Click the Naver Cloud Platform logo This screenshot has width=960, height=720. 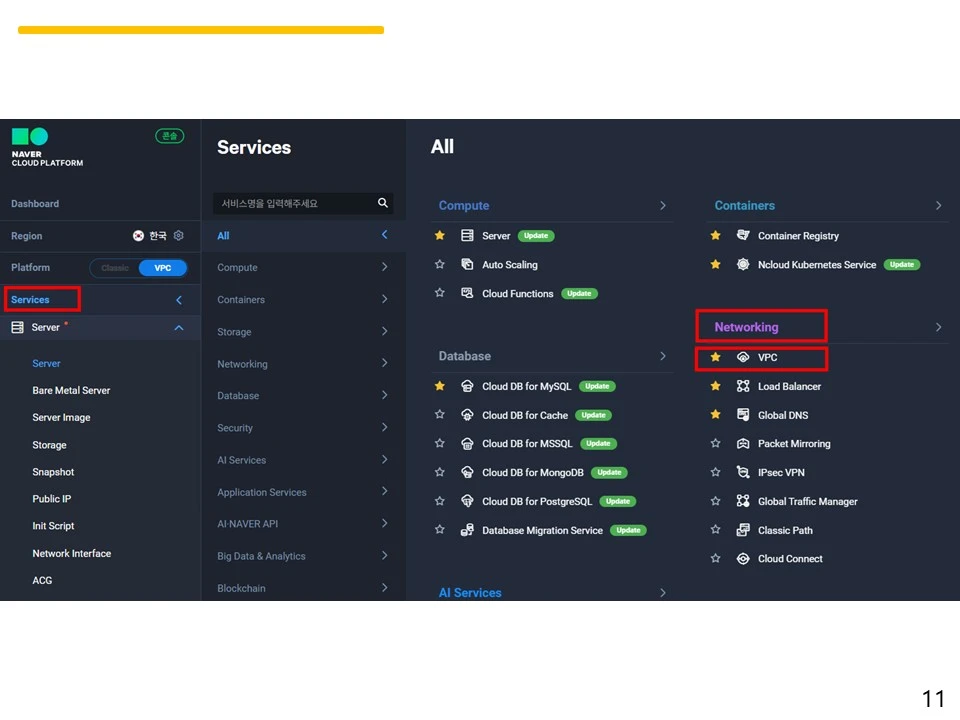coord(47,148)
